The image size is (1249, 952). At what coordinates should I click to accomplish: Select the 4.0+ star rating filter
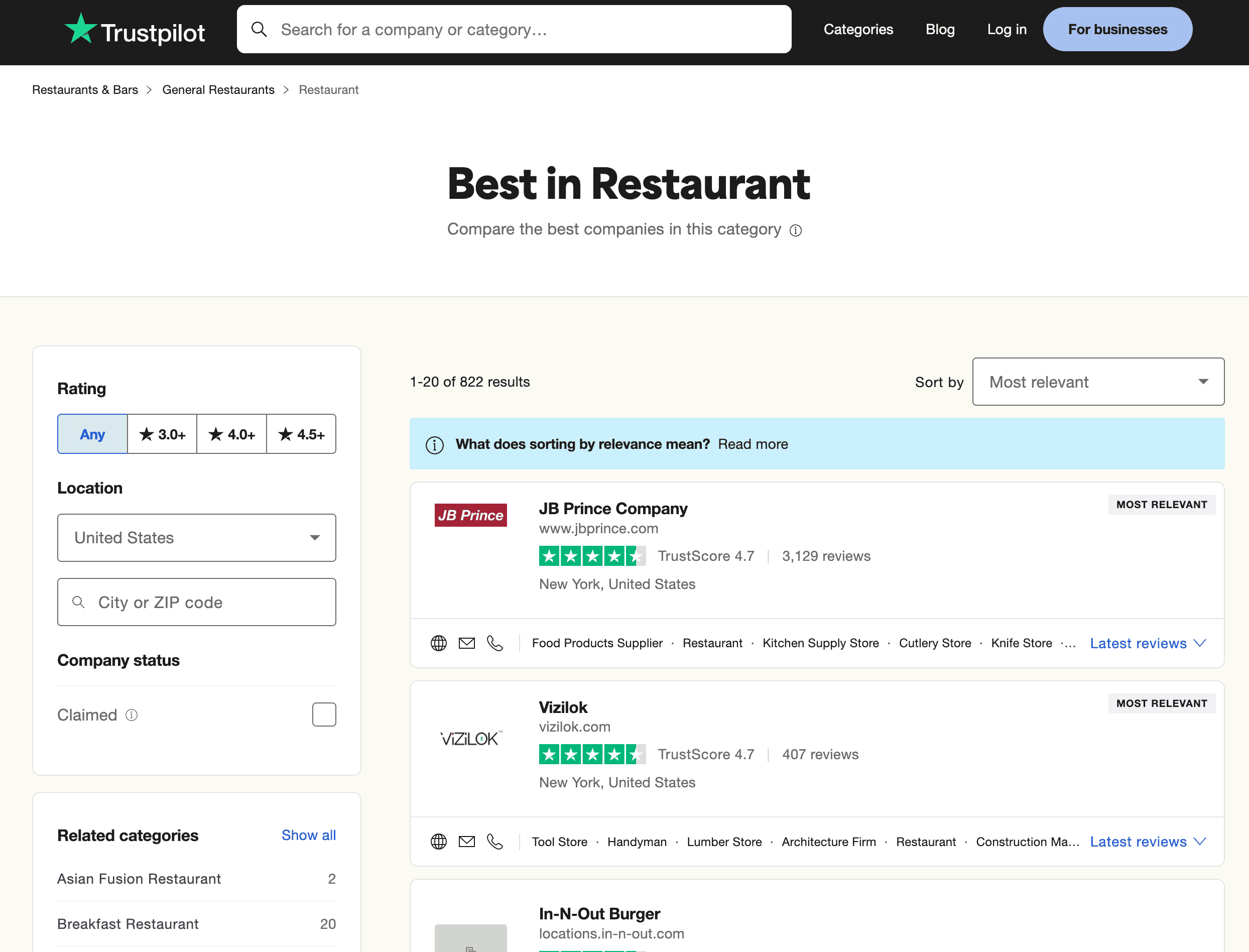click(231, 434)
